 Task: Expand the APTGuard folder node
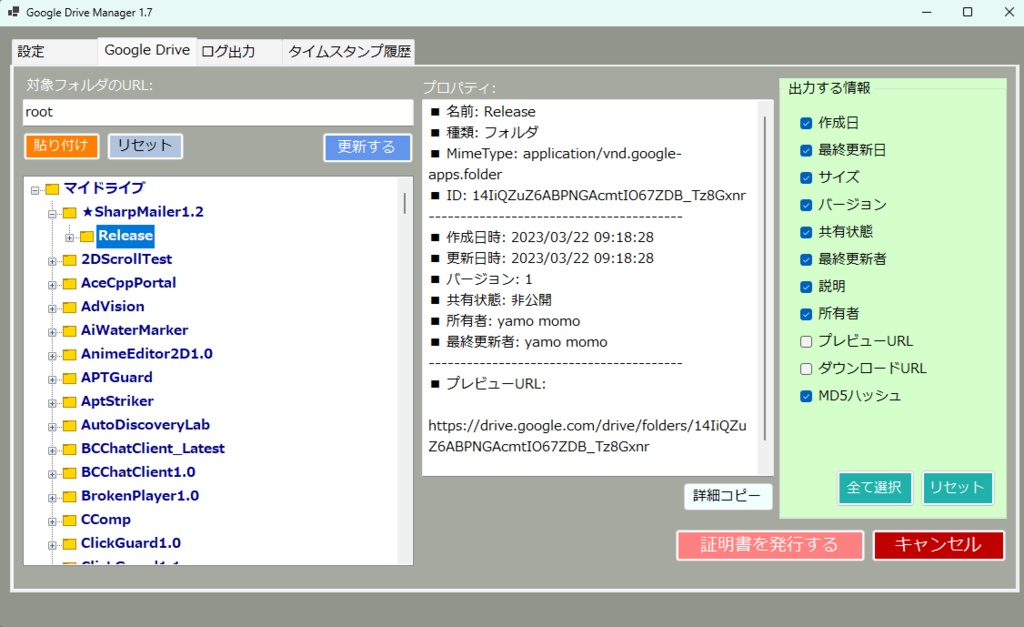tap(52, 379)
